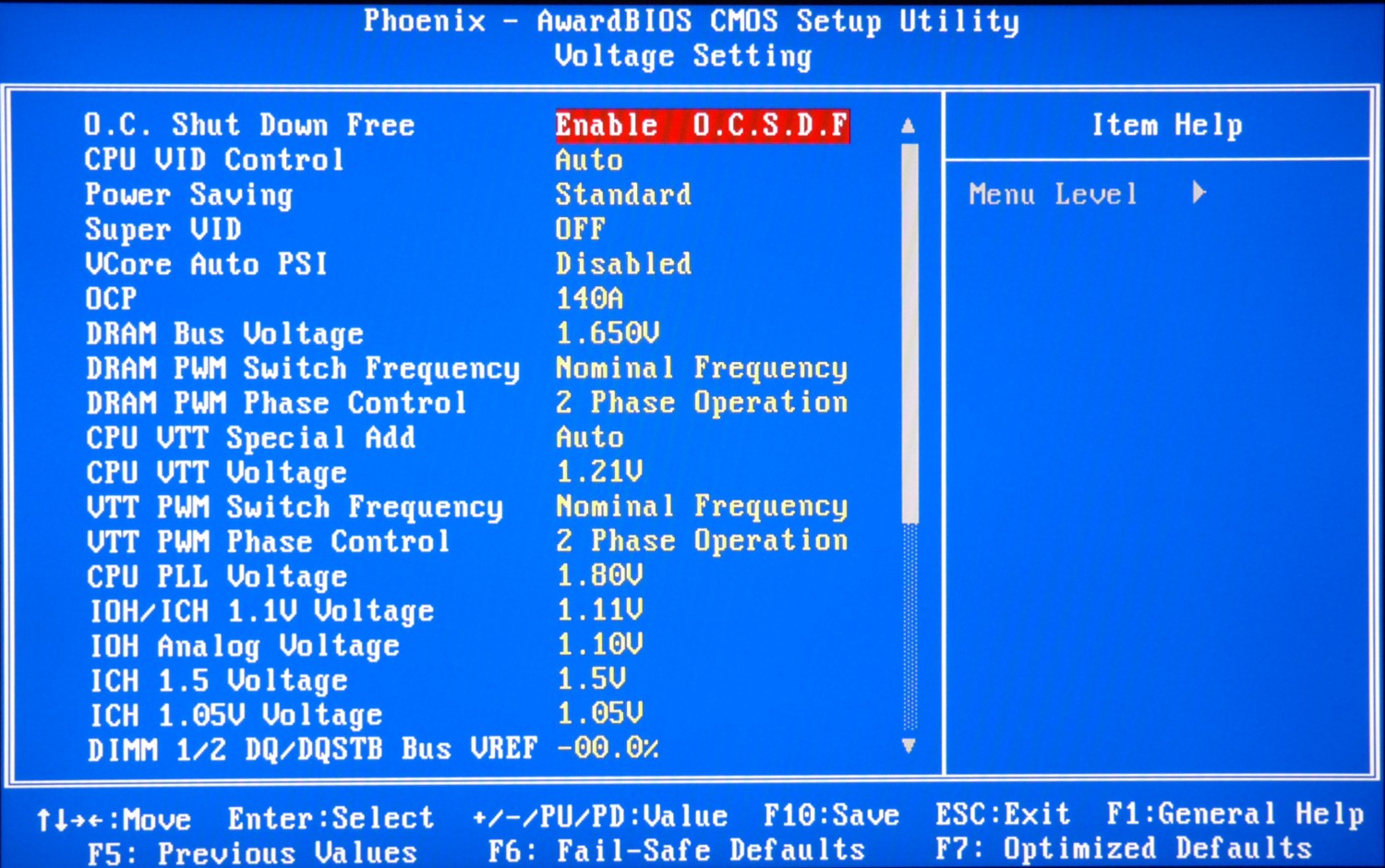Click the highlighted Enable O.C.S.D.F value
This screenshot has width=1385, height=868.
(702, 125)
